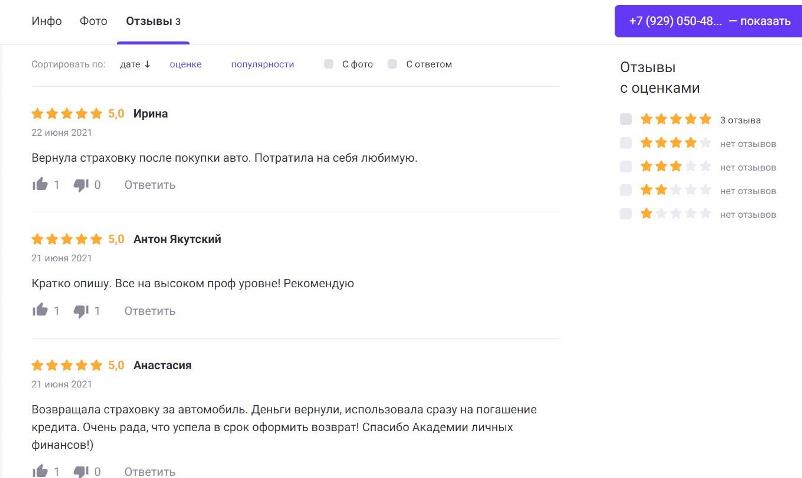Open the Инфо tab
802x478 pixels.
[x=47, y=21]
